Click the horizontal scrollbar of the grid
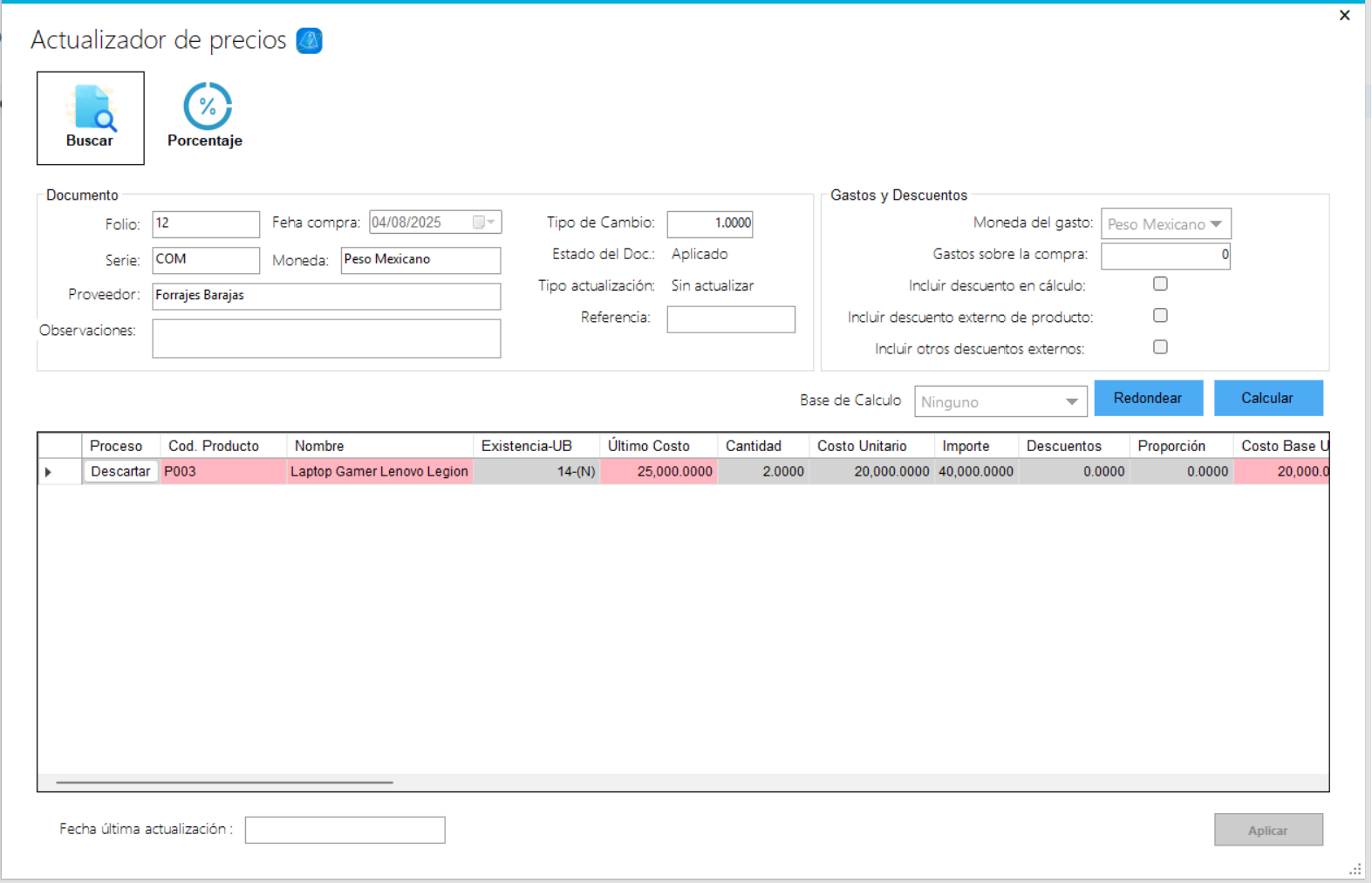 224,783
